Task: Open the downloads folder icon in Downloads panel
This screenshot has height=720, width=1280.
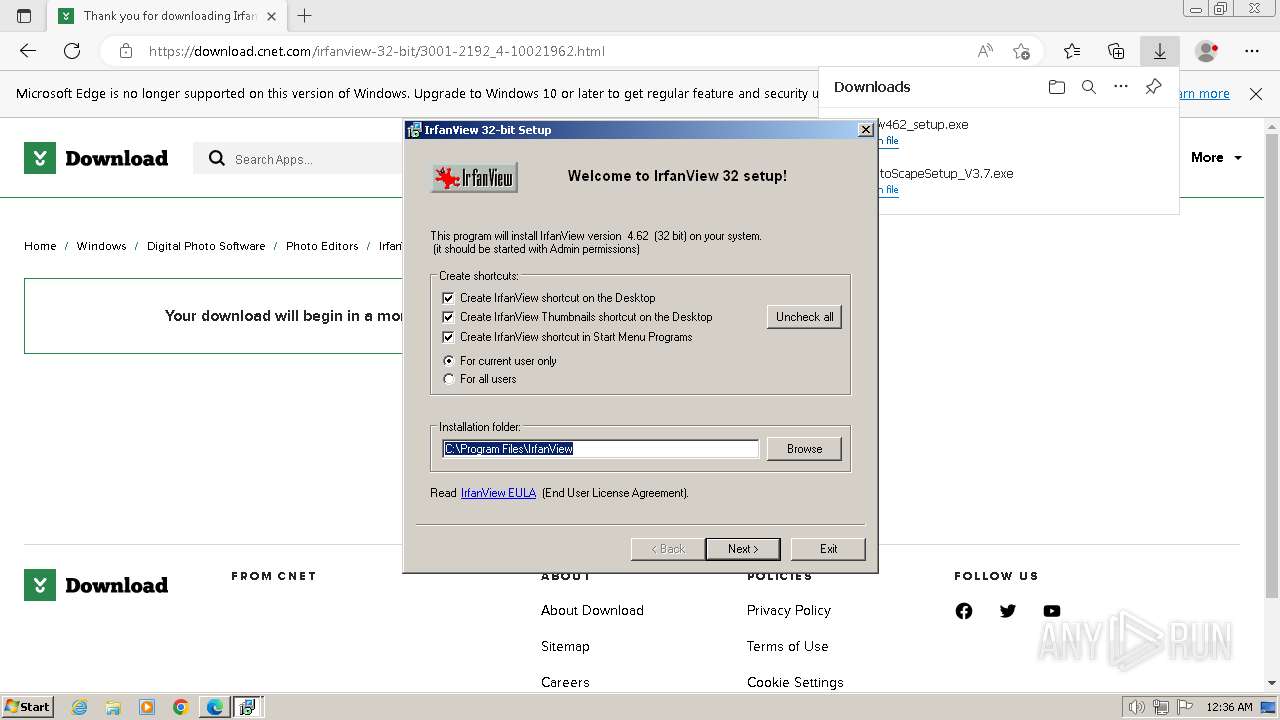Action: [x=1057, y=87]
